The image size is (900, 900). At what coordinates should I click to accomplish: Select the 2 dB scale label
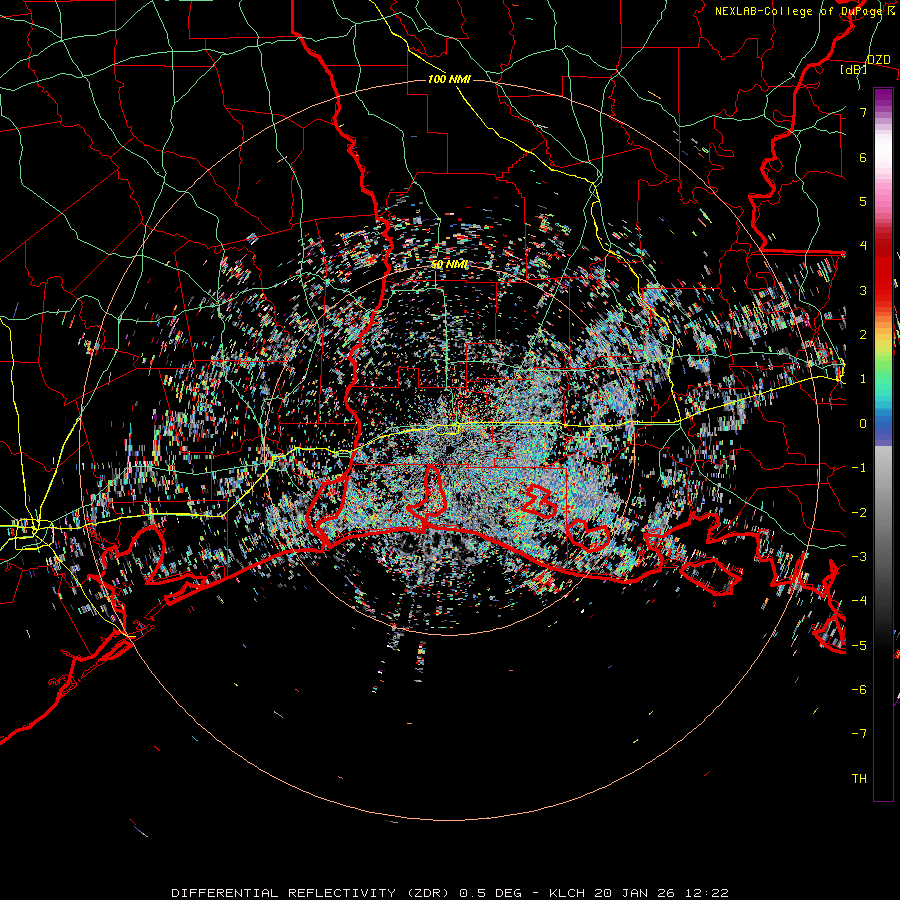coord(863,335)
